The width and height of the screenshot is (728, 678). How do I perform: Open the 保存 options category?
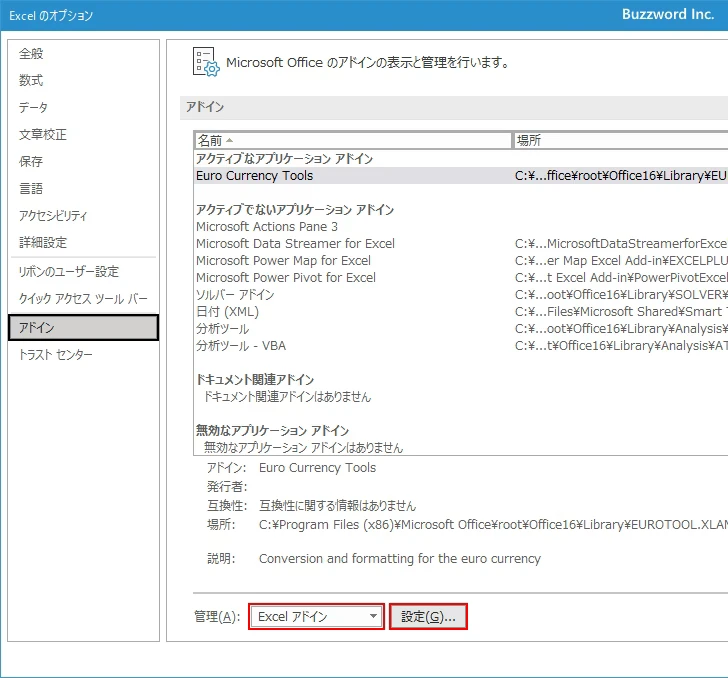pyautogui.click(x=84, y=161)
